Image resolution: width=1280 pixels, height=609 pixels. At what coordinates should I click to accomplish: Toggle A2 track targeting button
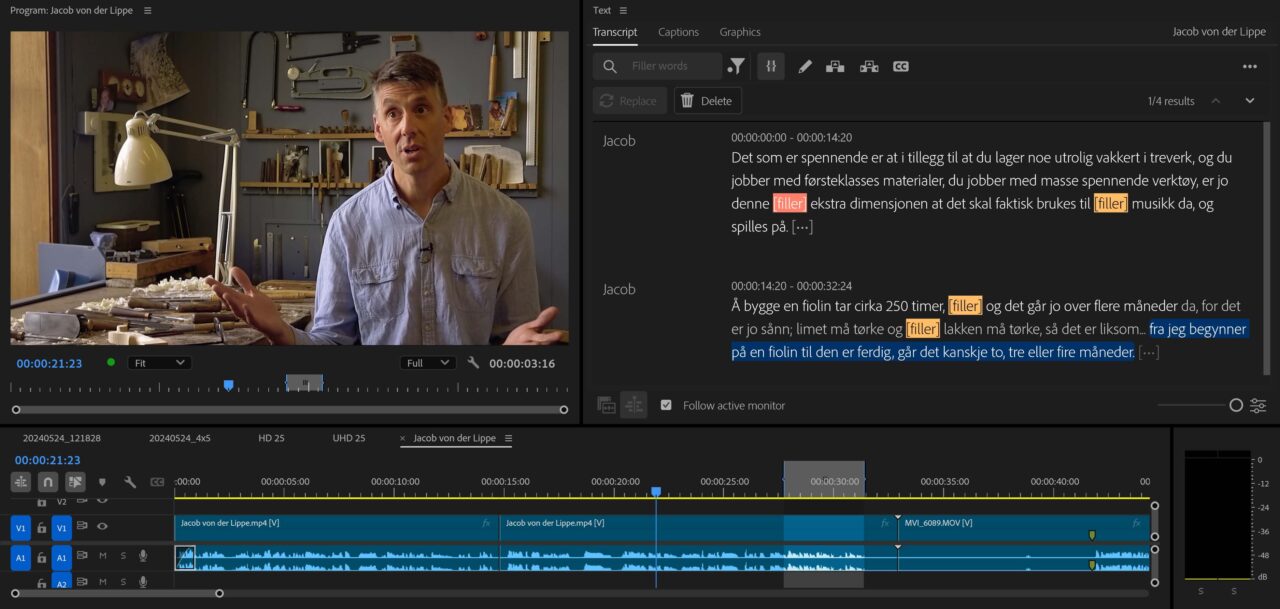[x=61, y=582]
